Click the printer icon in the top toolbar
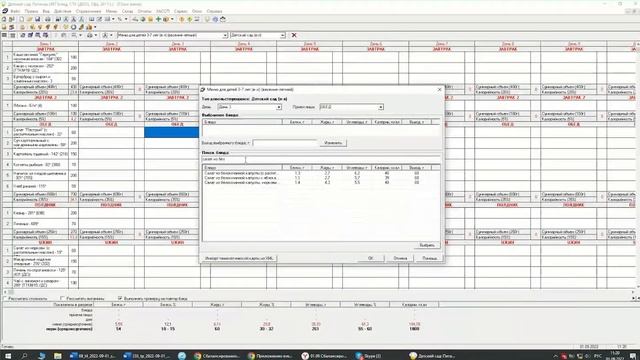This screenshot has height=360, width=640. (x=48, y=19)
